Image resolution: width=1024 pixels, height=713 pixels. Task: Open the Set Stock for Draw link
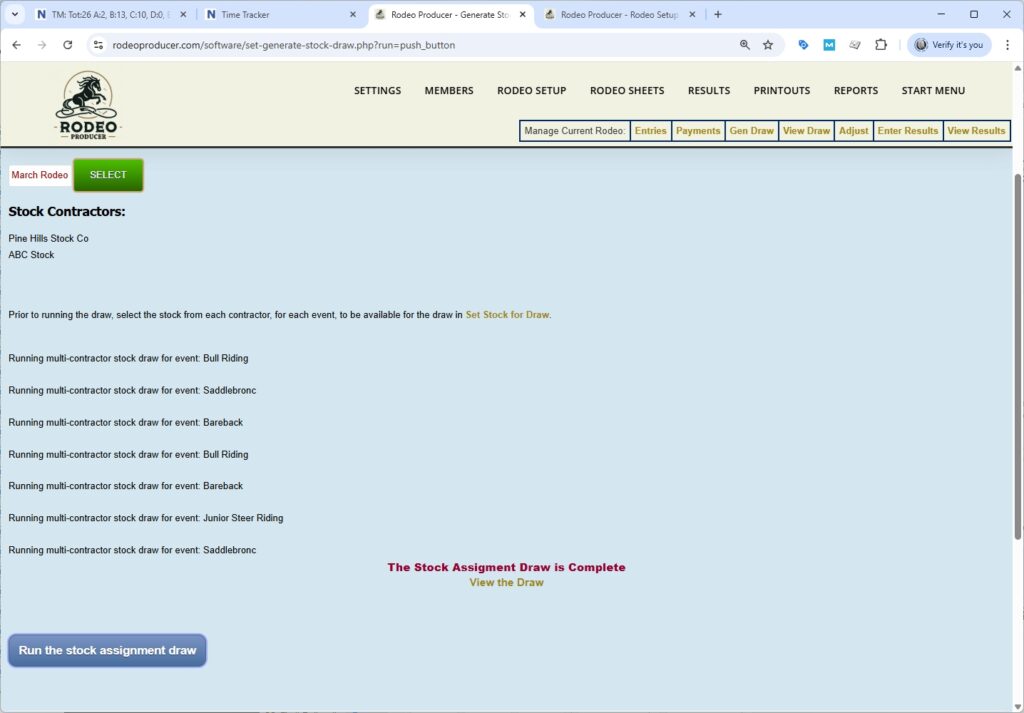(x=507, y=315)
